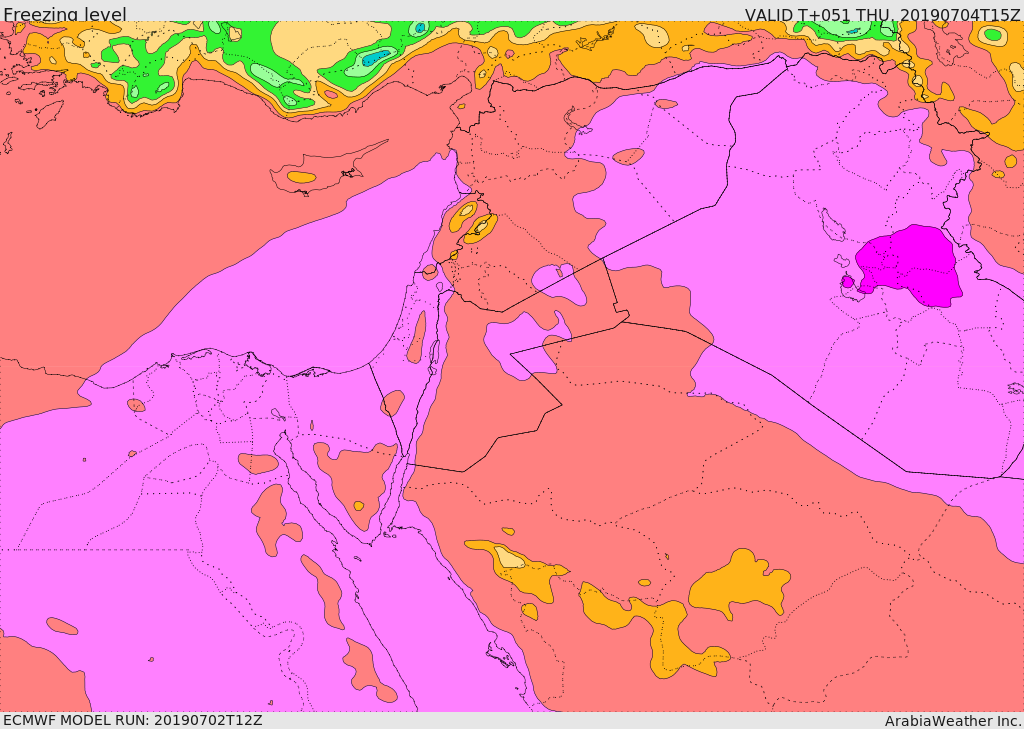The image size is (1024, 729).
Task: Click the 'ArabiaWeather Inc' credit text
Action: click(953, 721)
